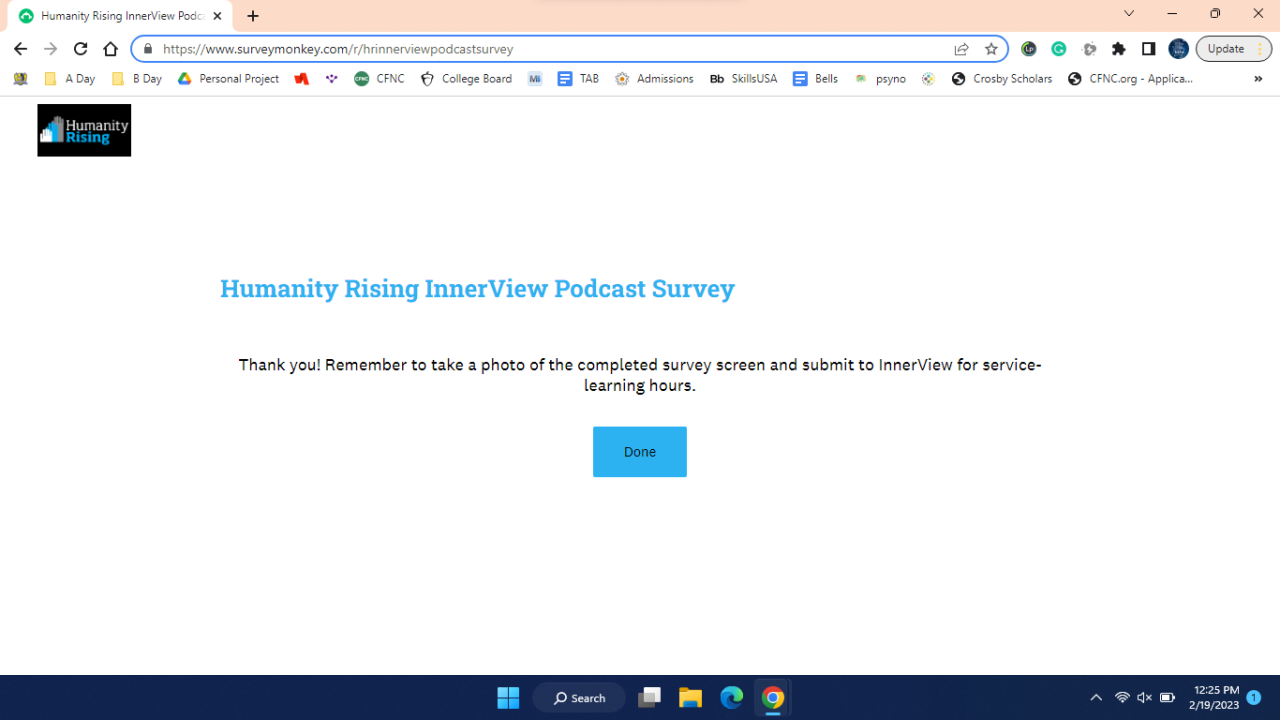Open the Crosby Scholars bookmark
This screenshot has height=720, width=1280.
1002,79
